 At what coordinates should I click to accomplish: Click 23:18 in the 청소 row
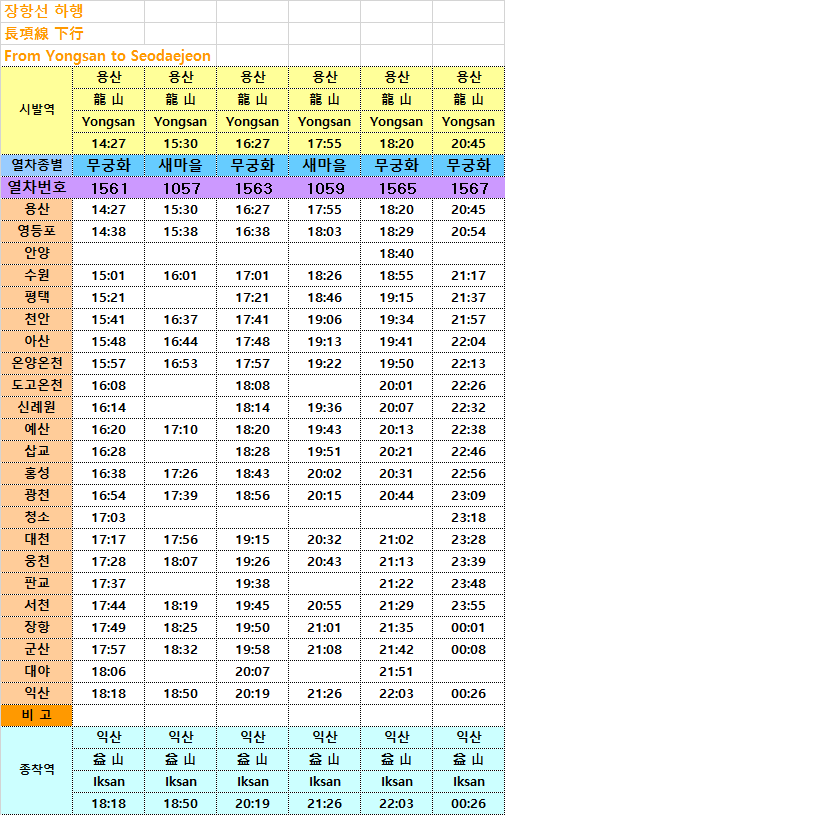point(469,517)
